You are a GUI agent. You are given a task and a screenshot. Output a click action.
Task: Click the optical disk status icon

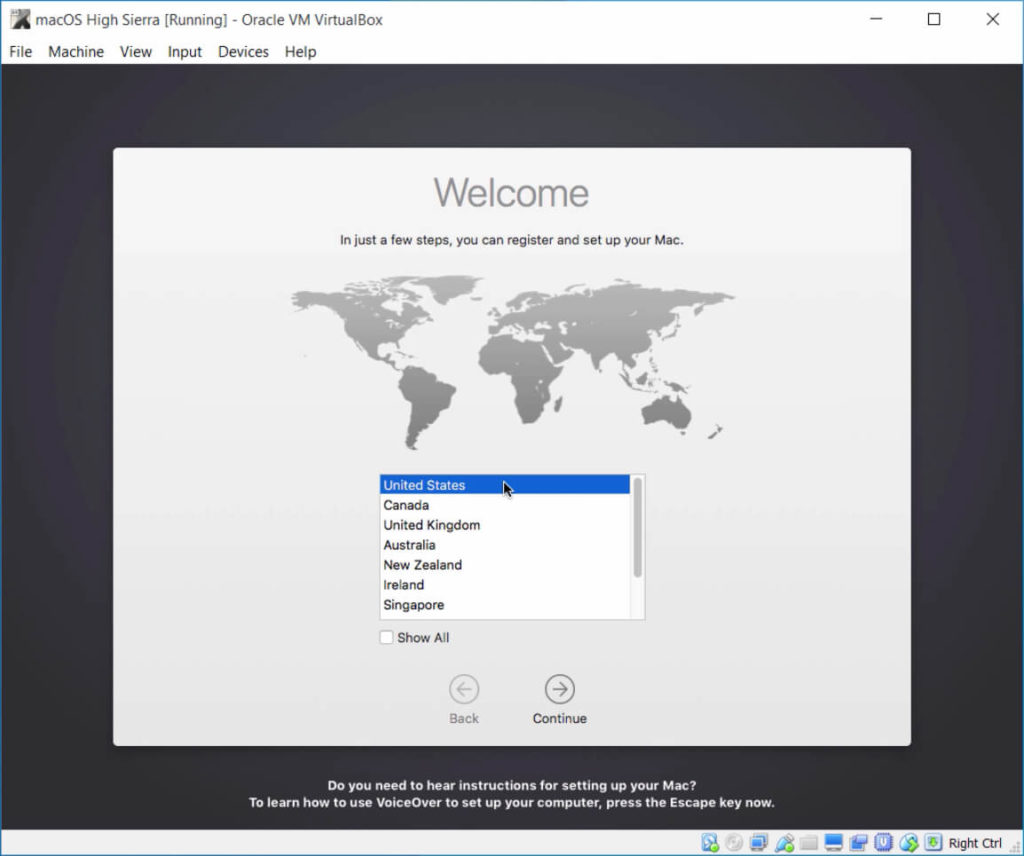click(734, 843)
